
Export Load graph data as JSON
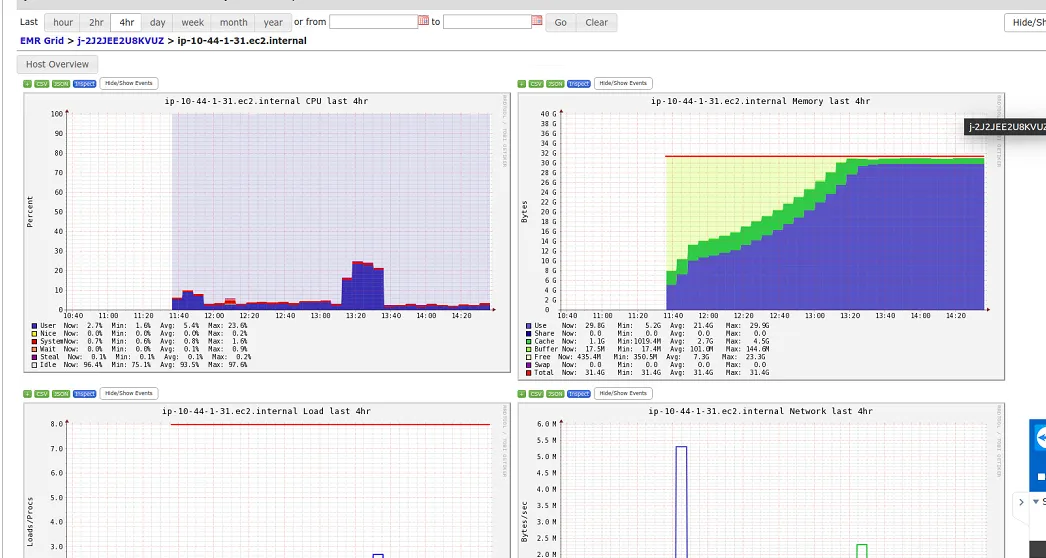(61, 394)
